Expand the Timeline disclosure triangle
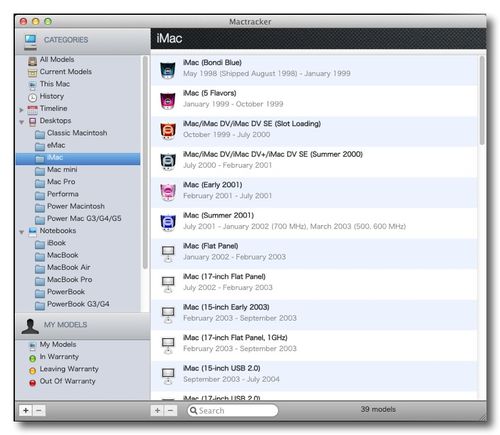Image resolution: width=500 pixels, height=435 pixels. [21, 109]
